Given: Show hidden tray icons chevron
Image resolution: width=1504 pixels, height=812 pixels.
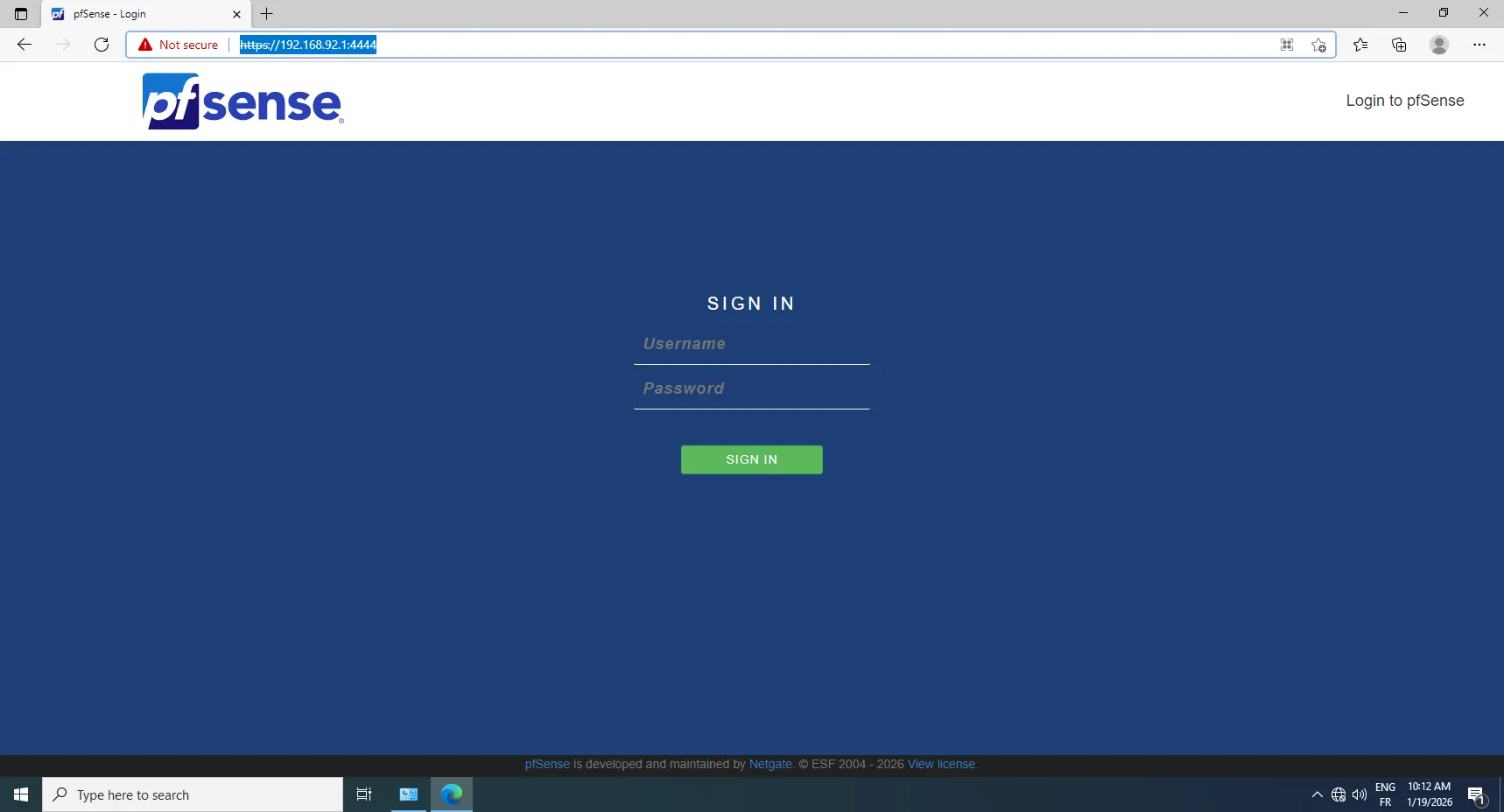Looking at the screenshot, I should click(1318, 794).
